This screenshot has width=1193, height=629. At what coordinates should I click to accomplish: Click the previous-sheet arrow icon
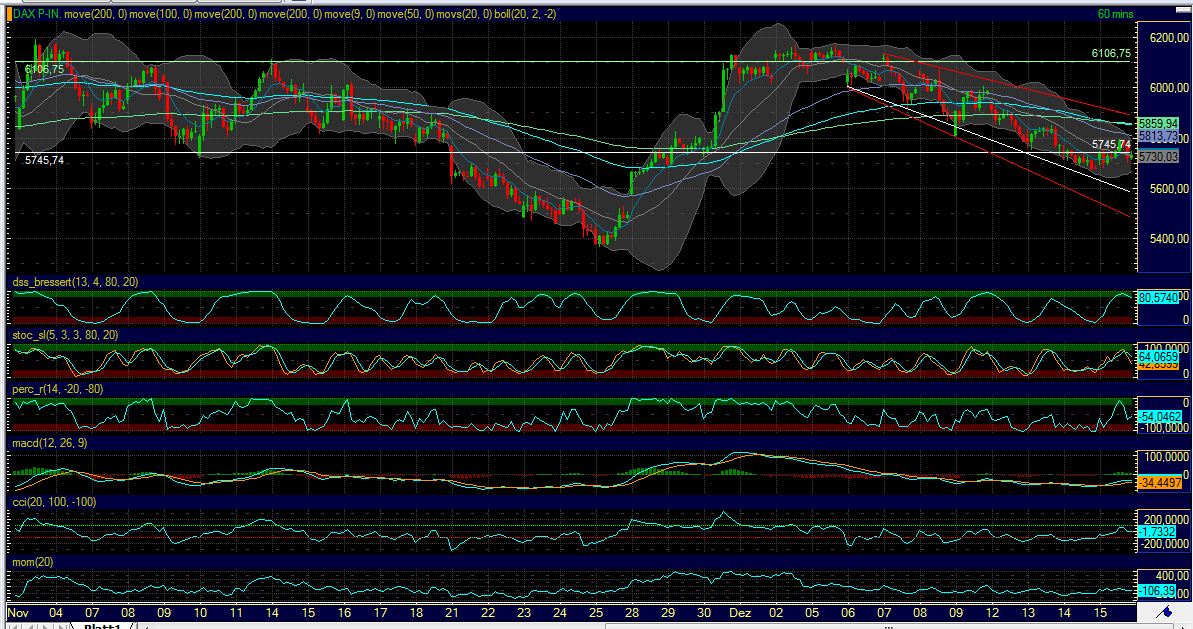[x=30, y=624]
